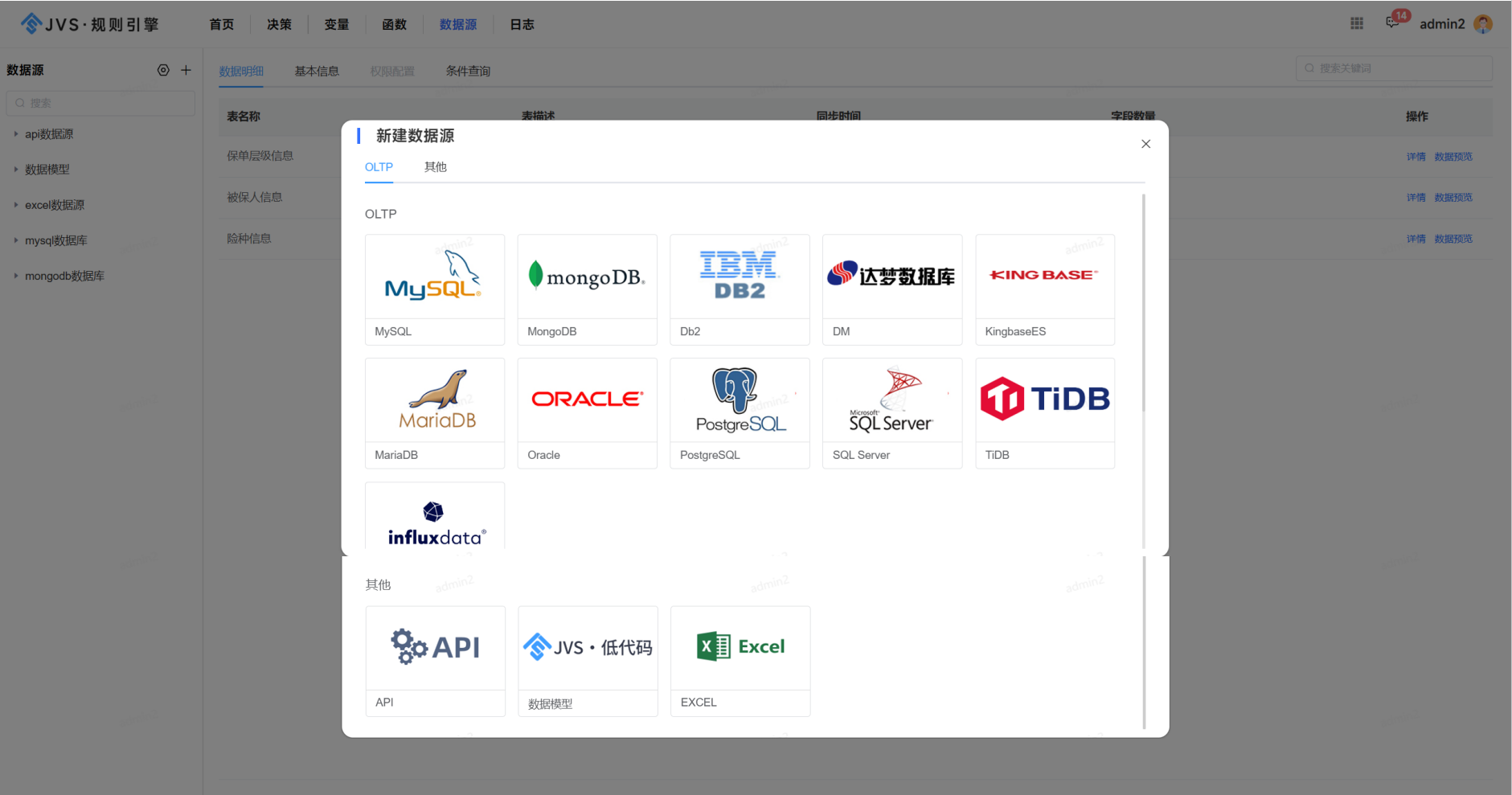This screenshot has width=1512, height=795.
Task: Click the 险种信息 table name
Action: click(248, 239)
